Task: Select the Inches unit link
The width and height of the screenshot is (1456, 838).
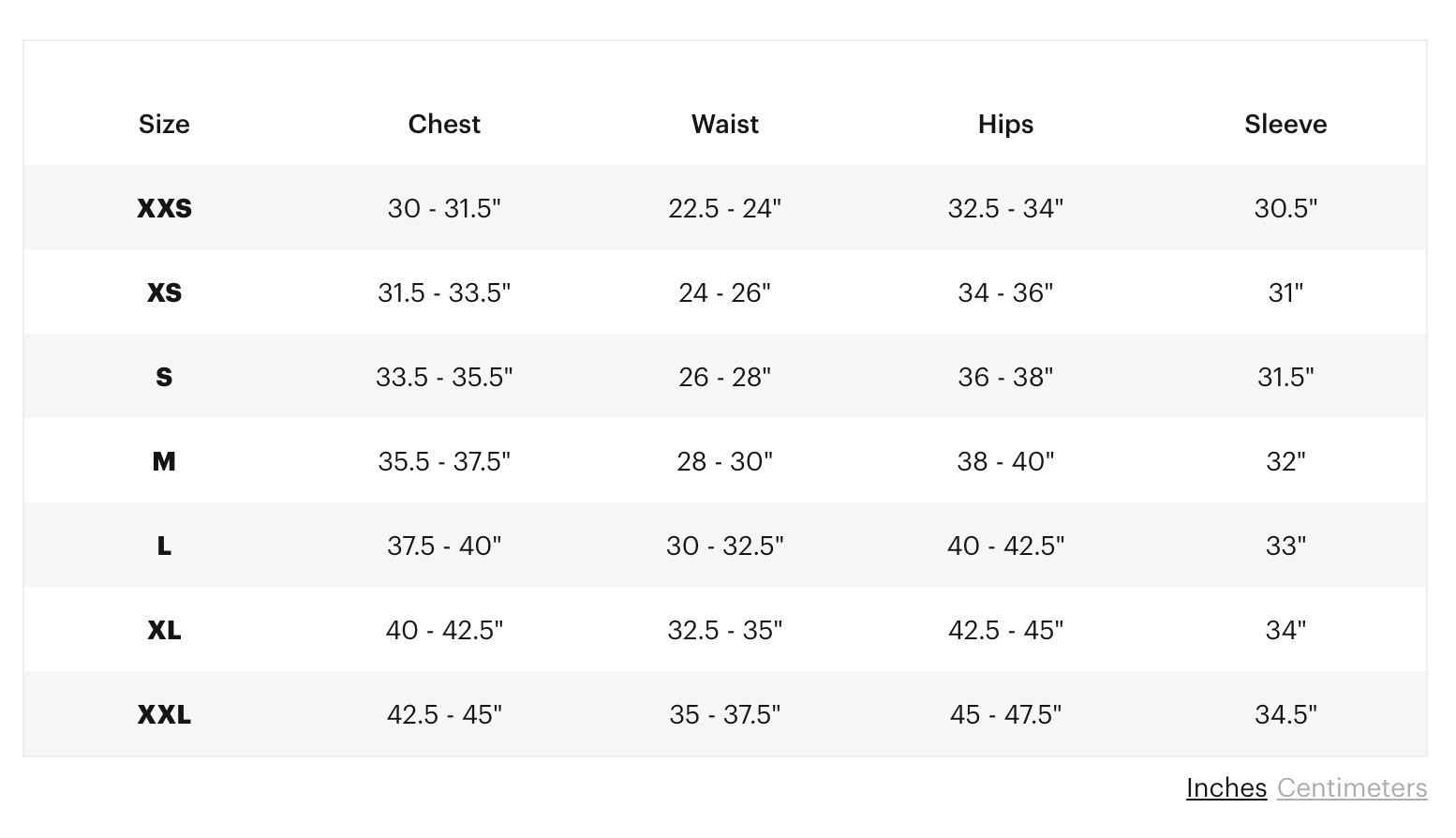Action: [1226, 788]
